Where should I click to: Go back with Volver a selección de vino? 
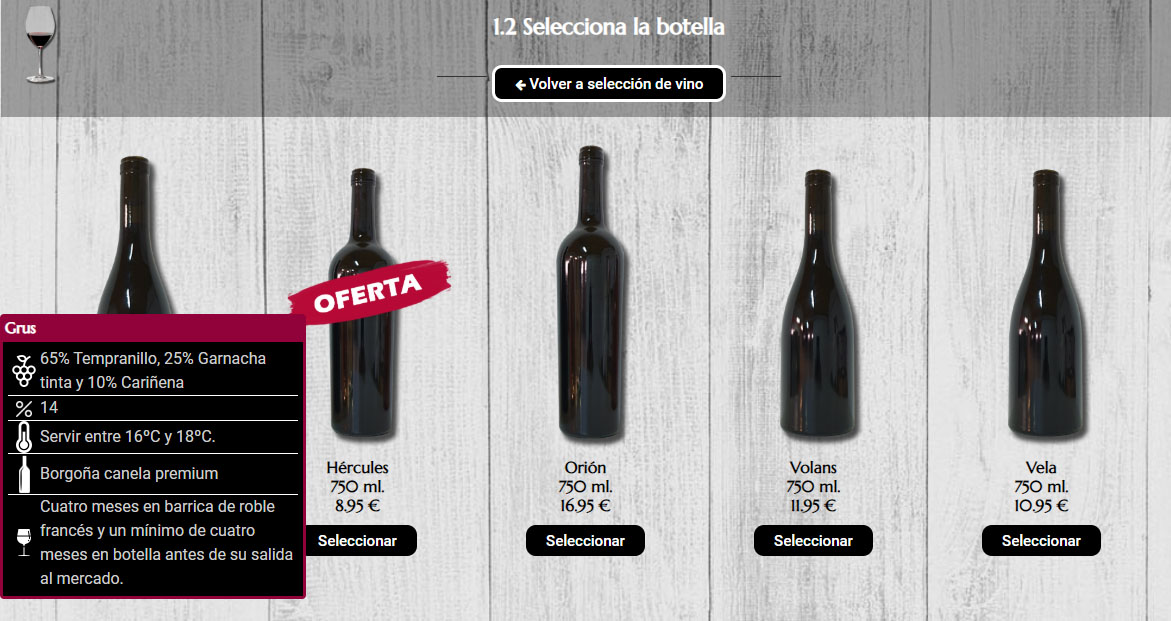(x=609, y=84)
